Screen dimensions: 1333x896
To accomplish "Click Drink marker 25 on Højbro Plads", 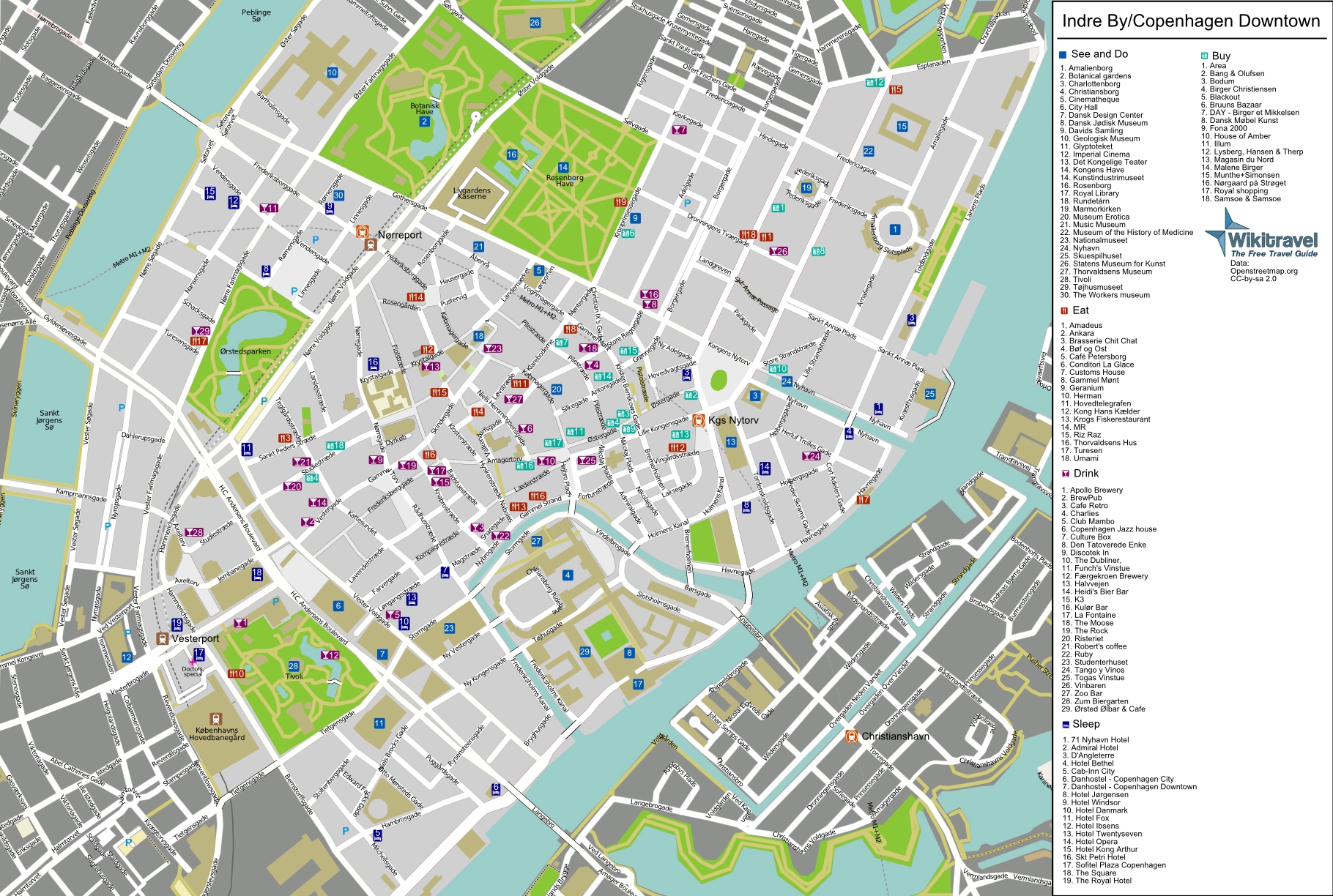I will point(586,462).
